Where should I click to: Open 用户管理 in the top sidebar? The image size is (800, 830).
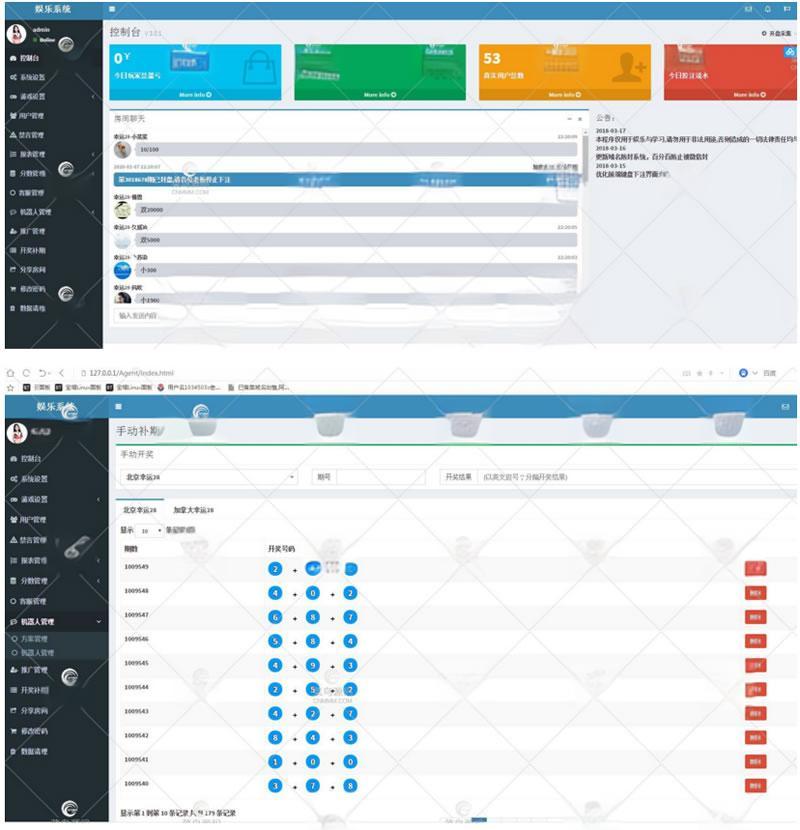point(32,115)
